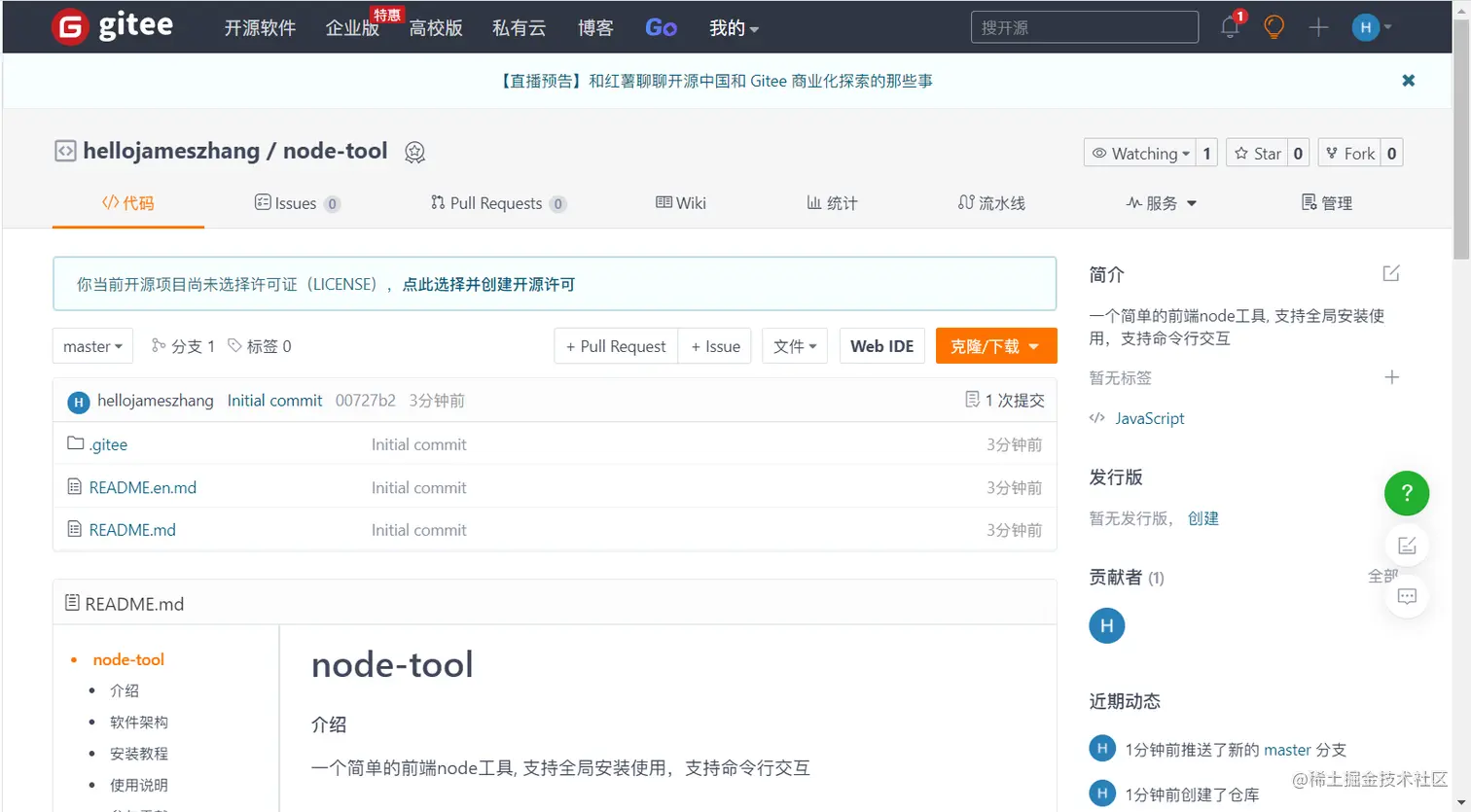Jump to 使用说明 in README outline

(139, 785)
